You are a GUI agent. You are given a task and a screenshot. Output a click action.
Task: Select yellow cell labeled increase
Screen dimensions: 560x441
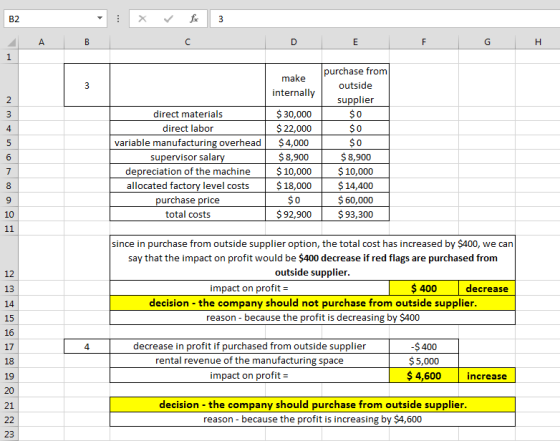(x=487, y=376)
